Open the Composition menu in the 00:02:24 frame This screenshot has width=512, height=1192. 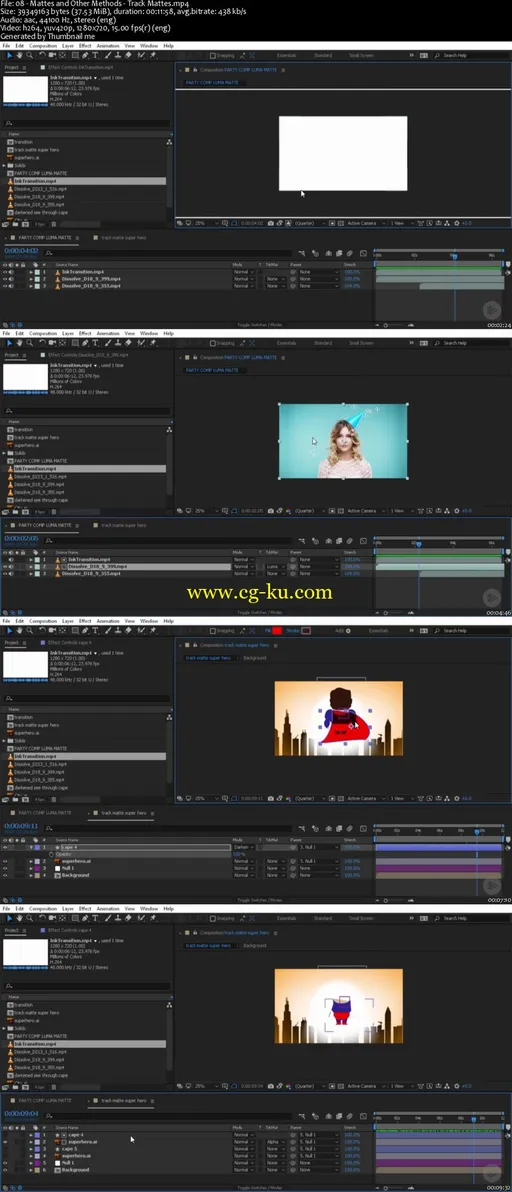click(43, 46)
